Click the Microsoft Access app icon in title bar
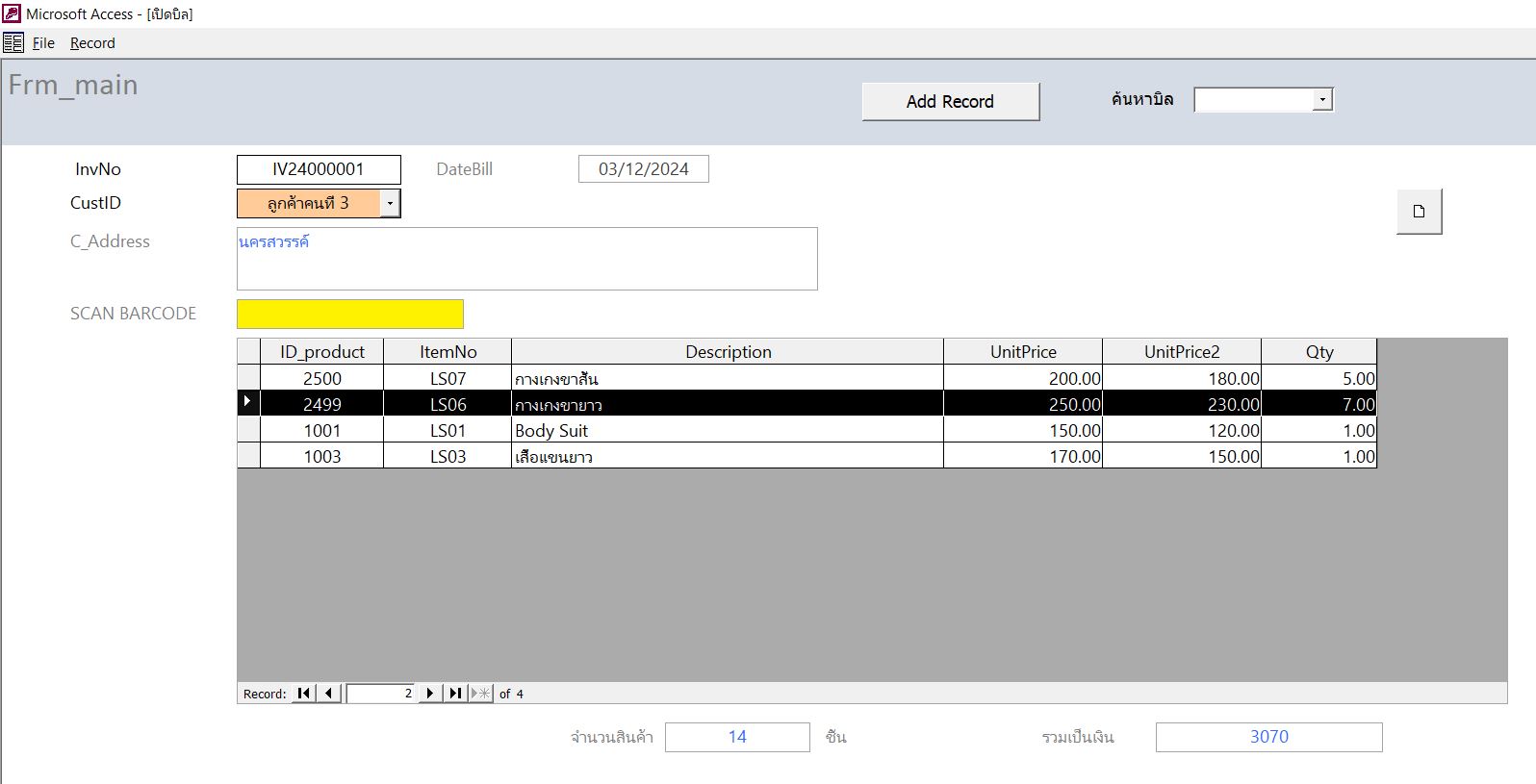 (12, 13)
